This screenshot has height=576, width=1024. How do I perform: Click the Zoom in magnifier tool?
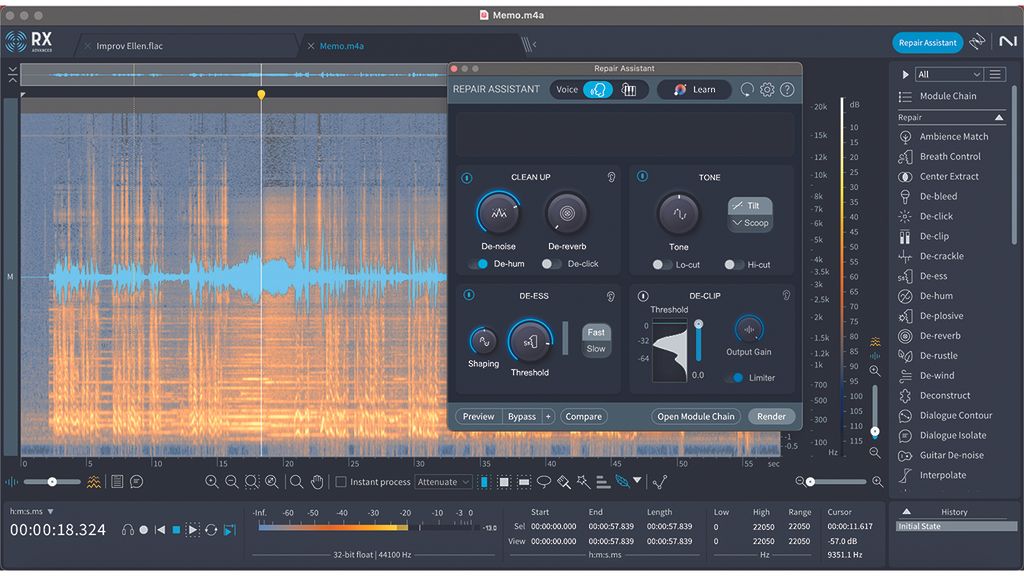coord(213,482)
